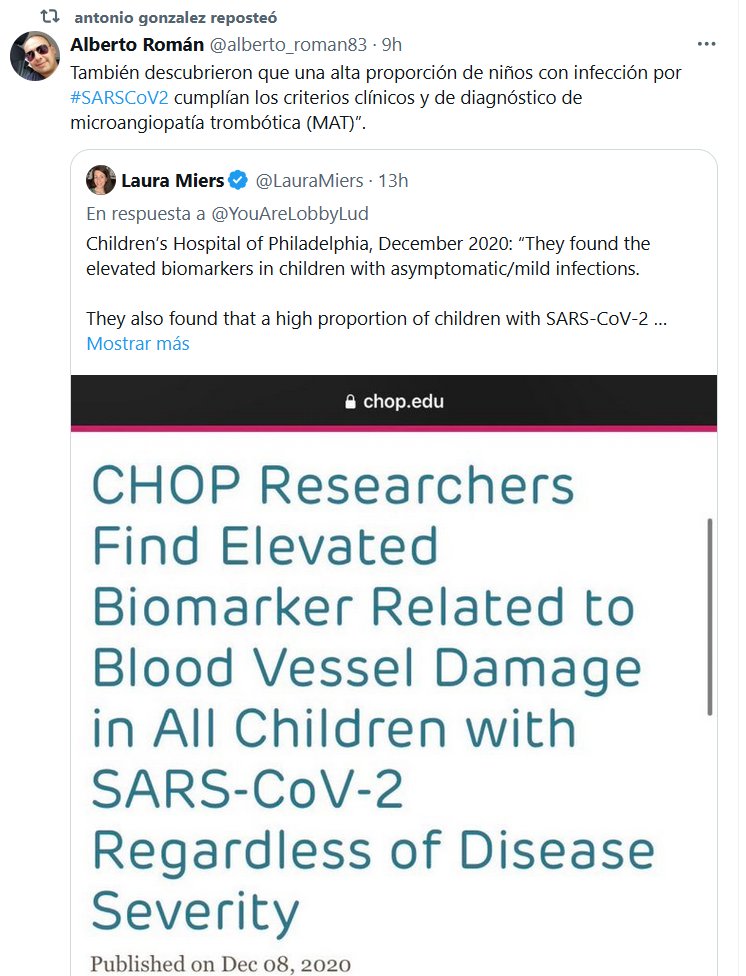Click "antonio gonzalez reposteó" label
Screen dimensions: 746x976
point(177,18)
